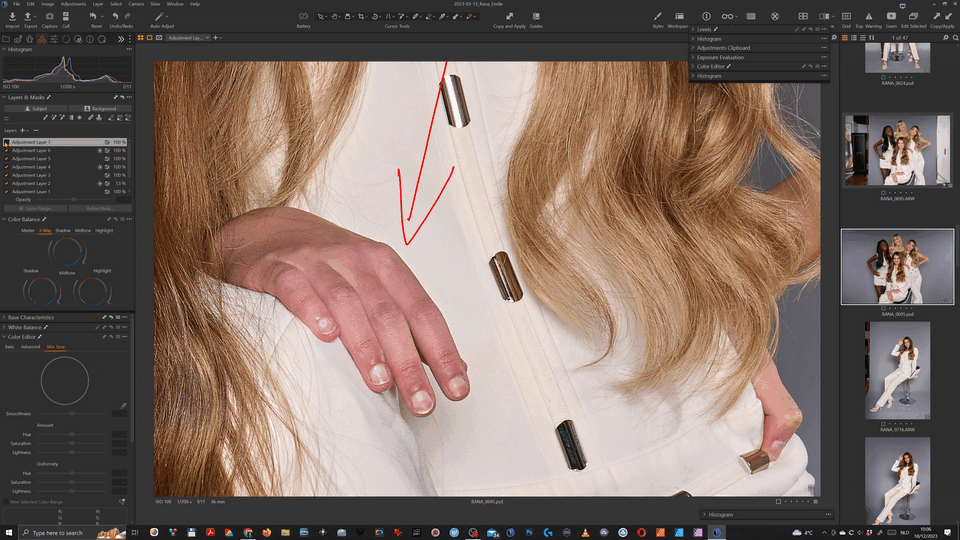Switch to Shadow tab in Color Balance

(63, 231)
